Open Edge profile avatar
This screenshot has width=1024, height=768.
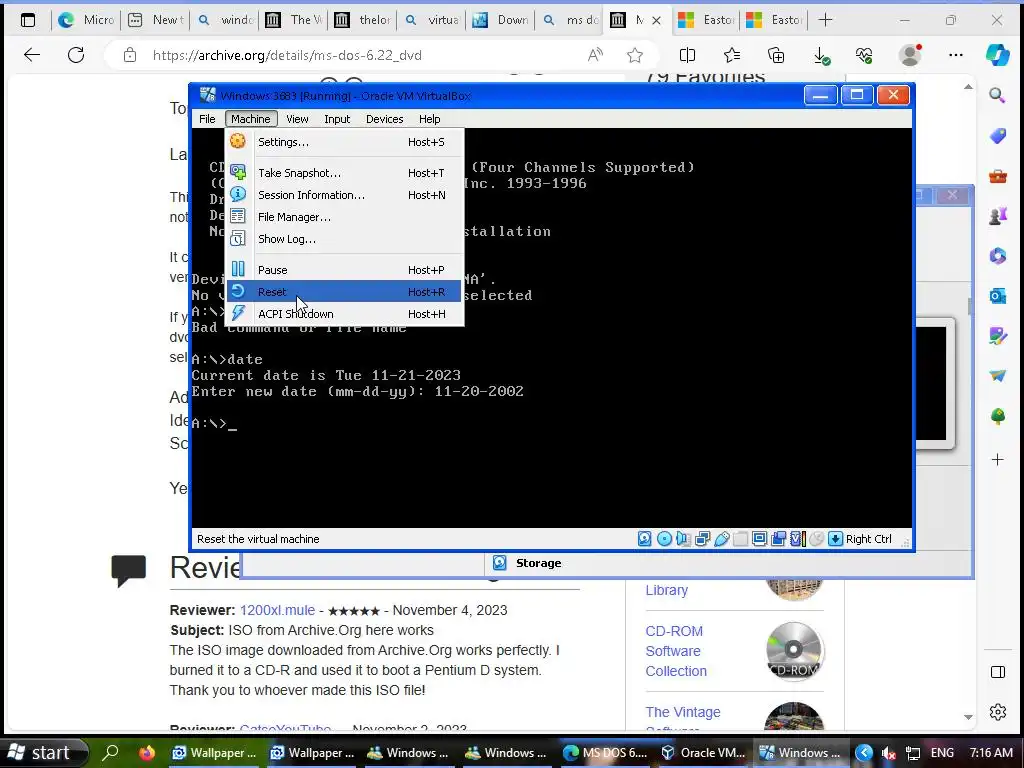[910, 55]
